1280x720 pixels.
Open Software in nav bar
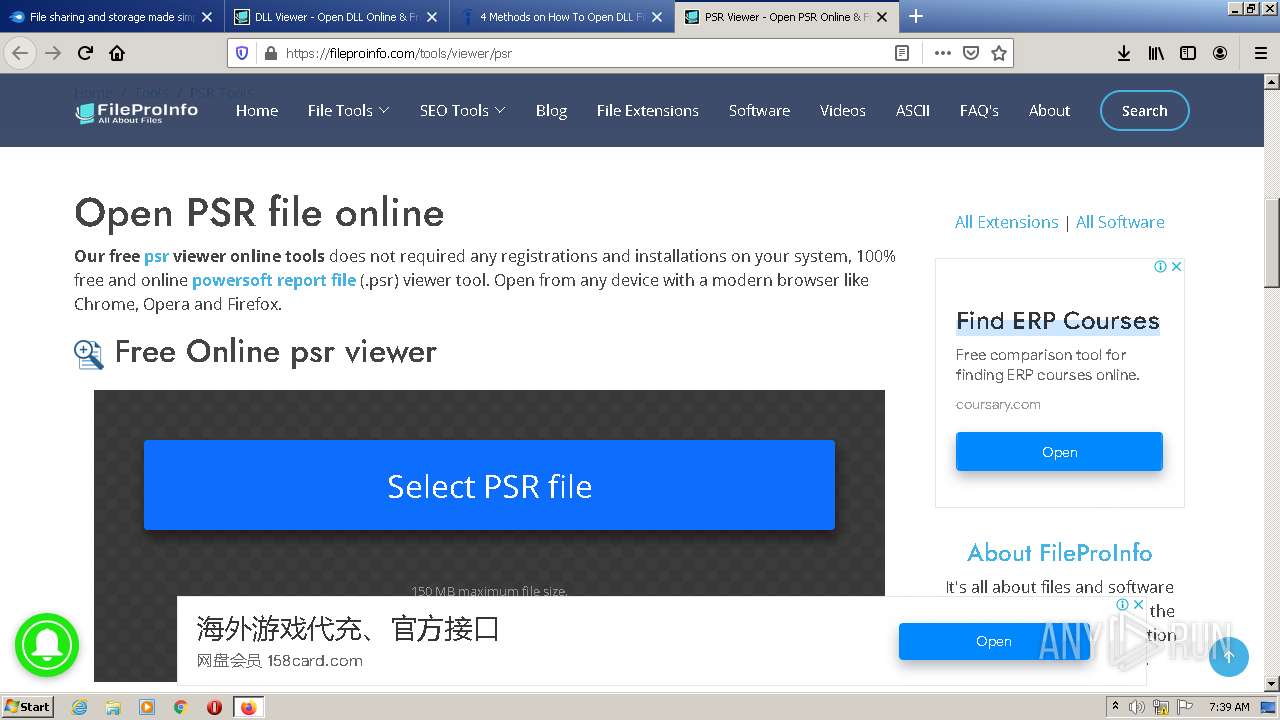pyautogui.click(x=759, y=111)
